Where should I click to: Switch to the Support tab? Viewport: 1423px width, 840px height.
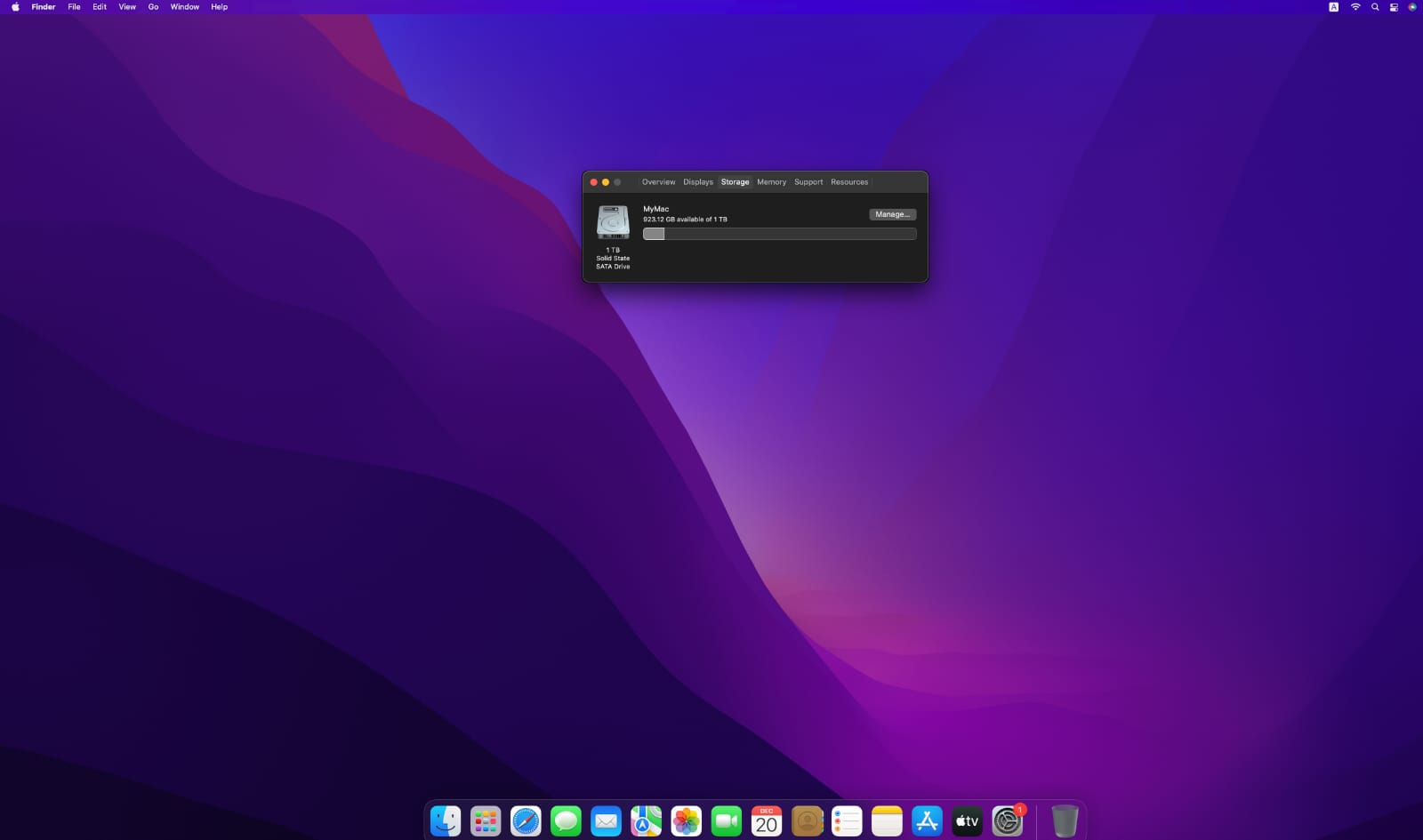(808, 182)
